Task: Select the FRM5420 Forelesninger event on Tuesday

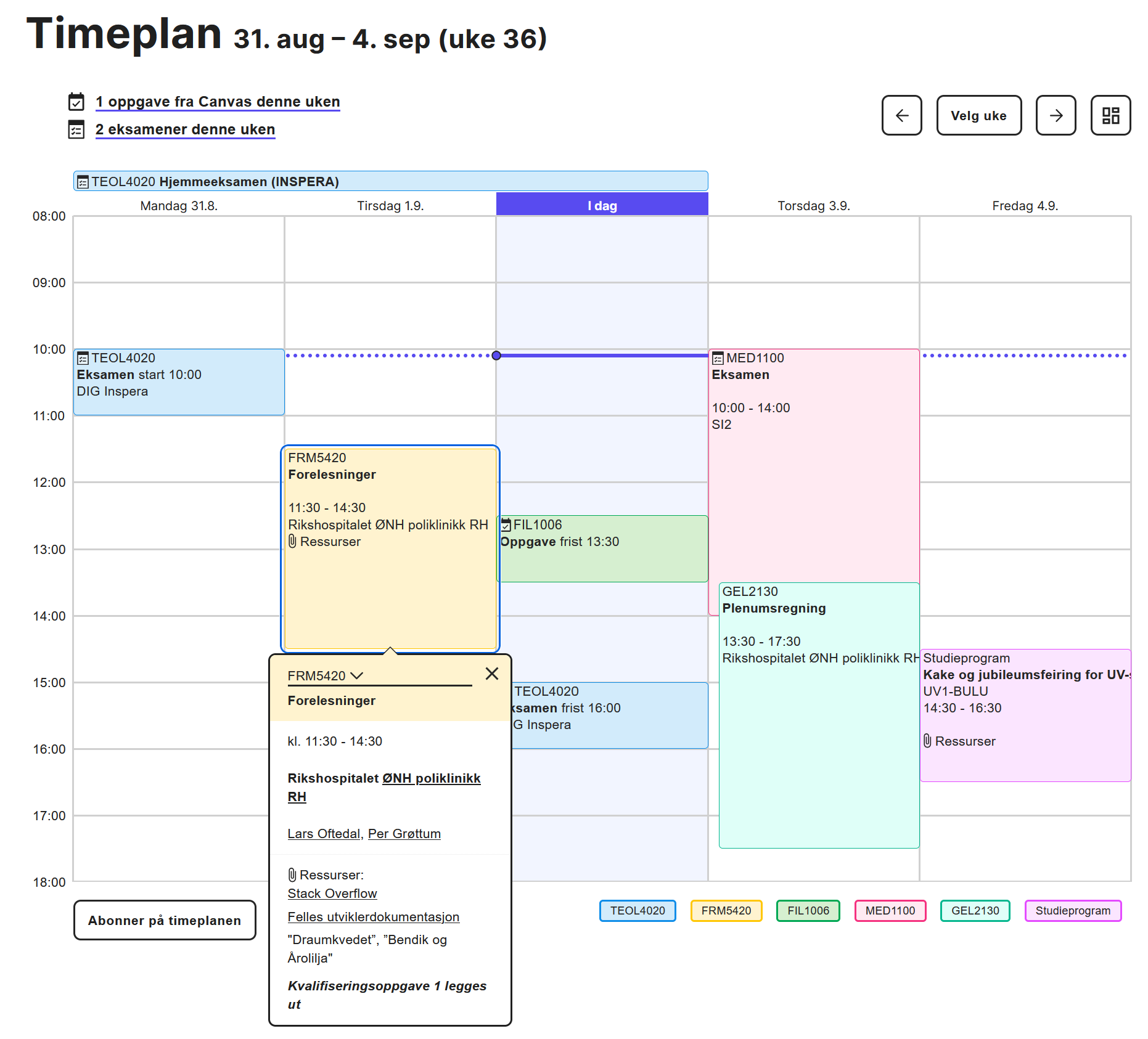Action: 390,548
